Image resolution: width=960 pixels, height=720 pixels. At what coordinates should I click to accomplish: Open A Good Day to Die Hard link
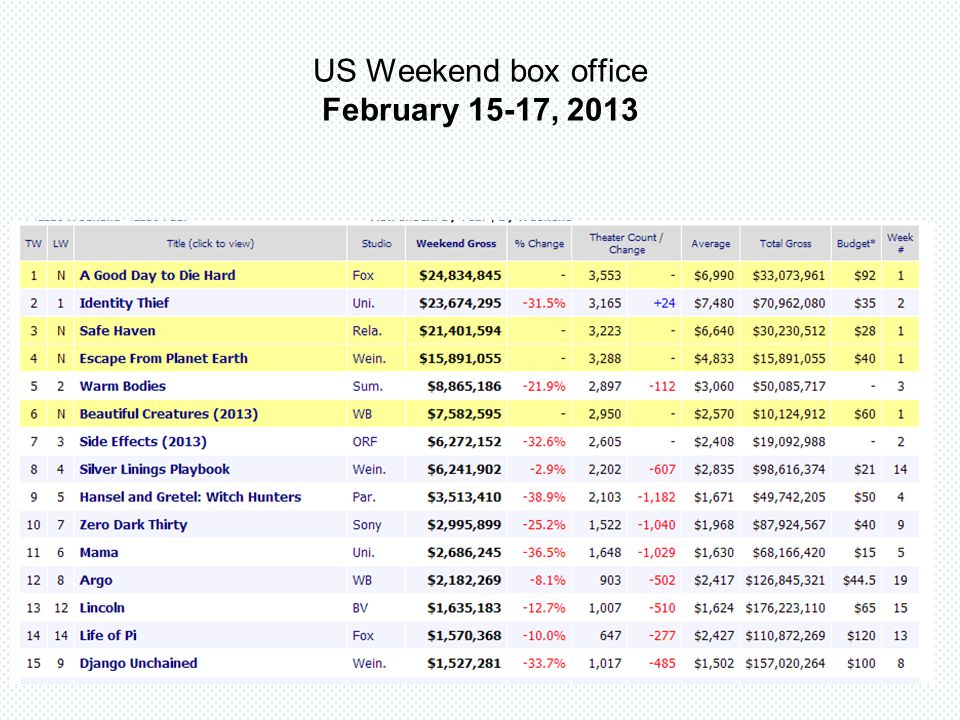[x=157, y=276]
